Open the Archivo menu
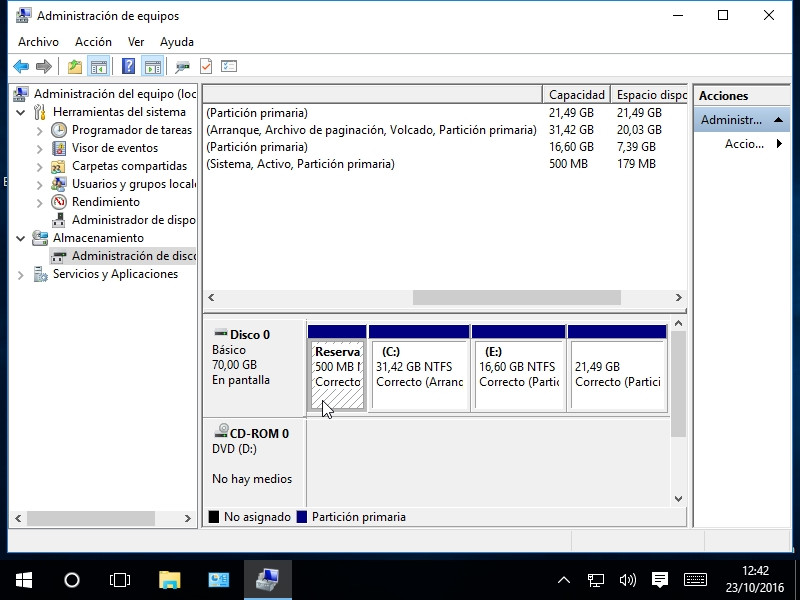Image resolution: width=800 pixels, height=600 pixels. (x=38, y=42)
